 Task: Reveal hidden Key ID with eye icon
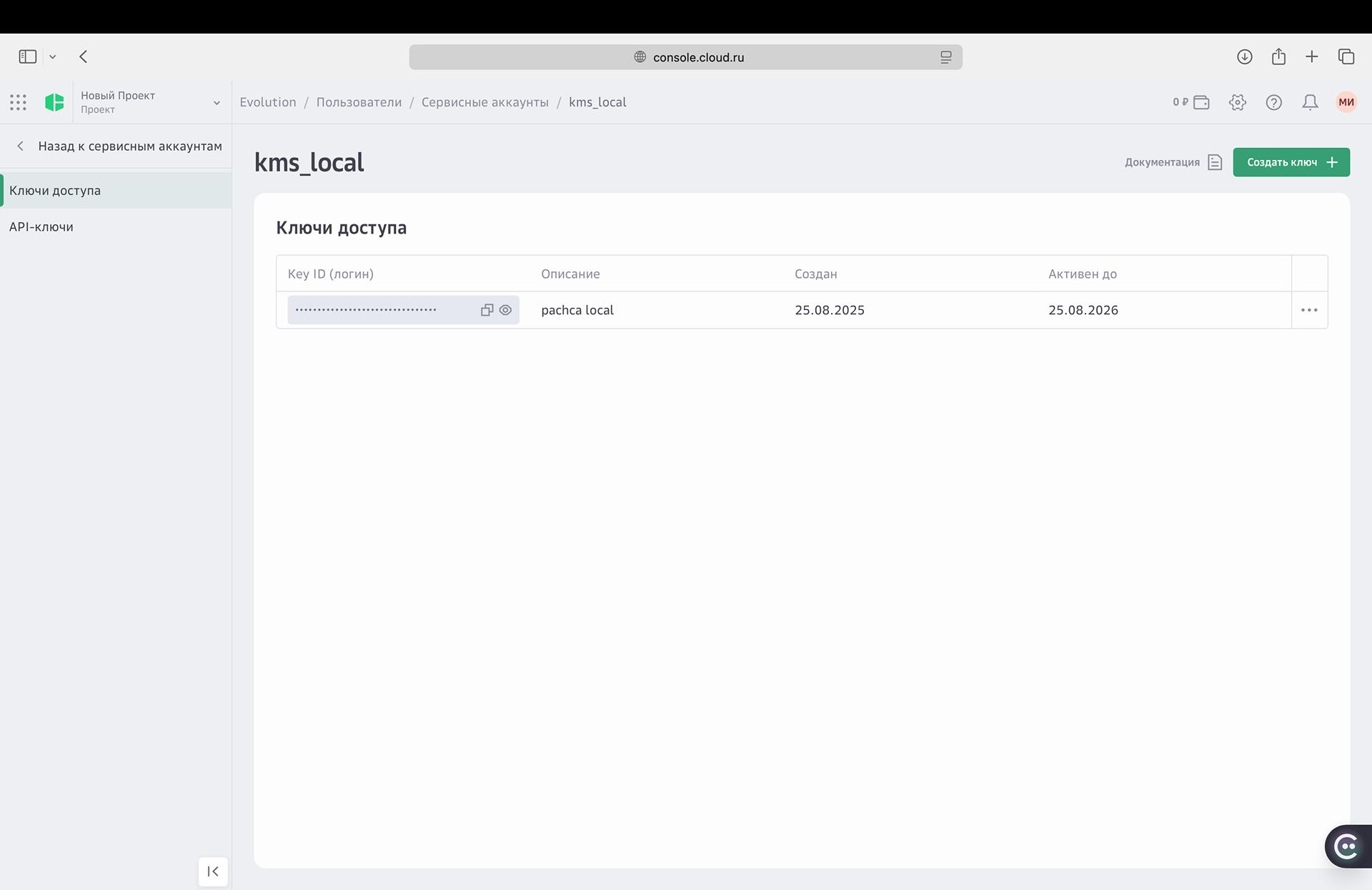click(x=505, y=310)
